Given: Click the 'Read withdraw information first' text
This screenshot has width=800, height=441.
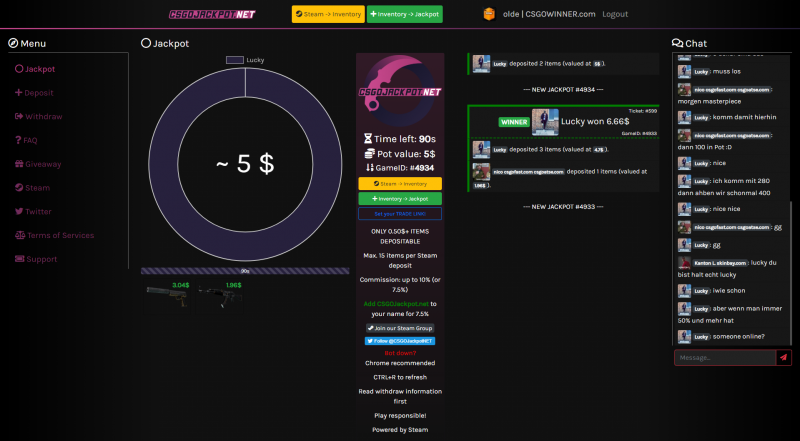Looking at the screenshot, I should point(400,397).
